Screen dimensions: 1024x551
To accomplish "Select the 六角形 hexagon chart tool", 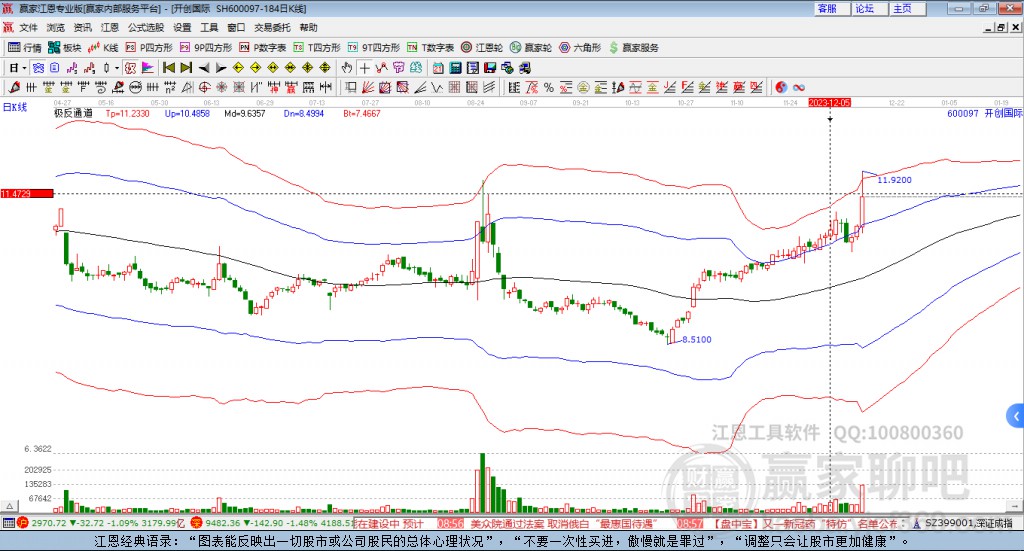I will point(580,47).
